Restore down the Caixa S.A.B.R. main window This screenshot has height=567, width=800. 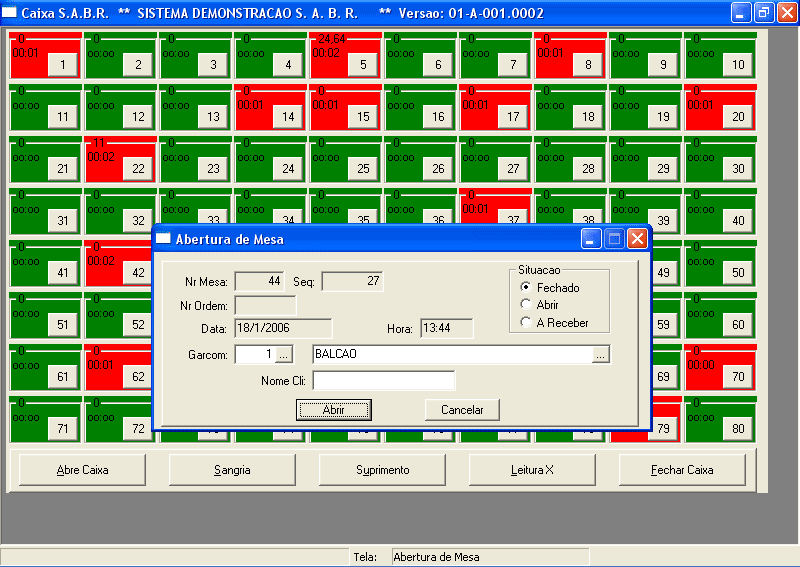[x=764, y=12]
